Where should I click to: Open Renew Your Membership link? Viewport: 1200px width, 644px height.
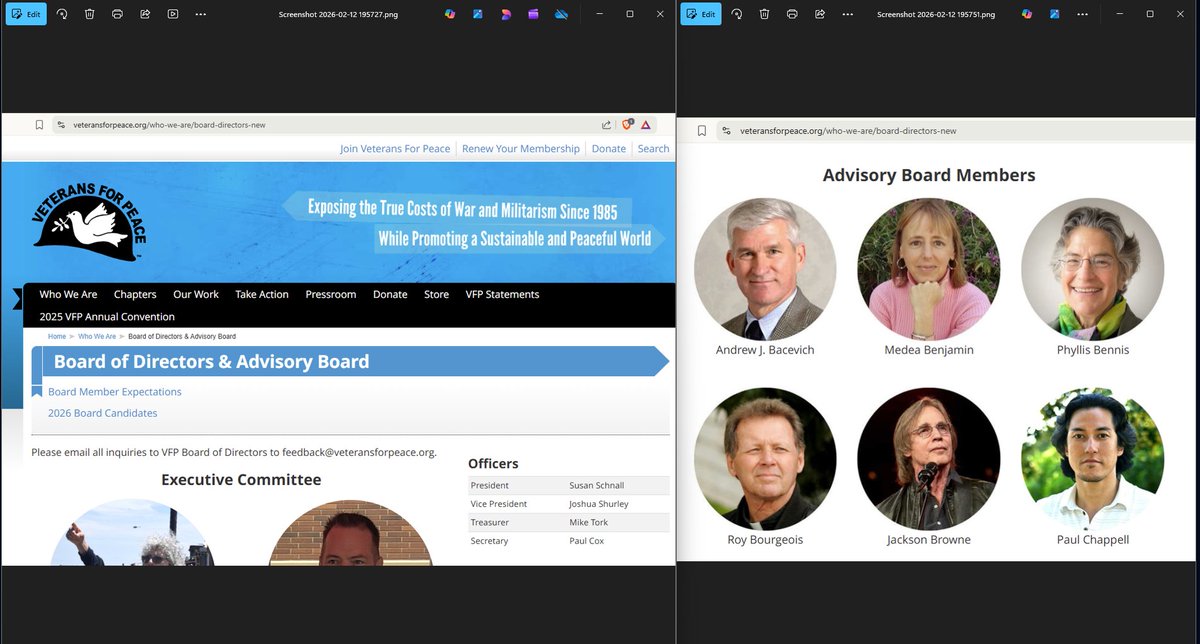point(521,149)
